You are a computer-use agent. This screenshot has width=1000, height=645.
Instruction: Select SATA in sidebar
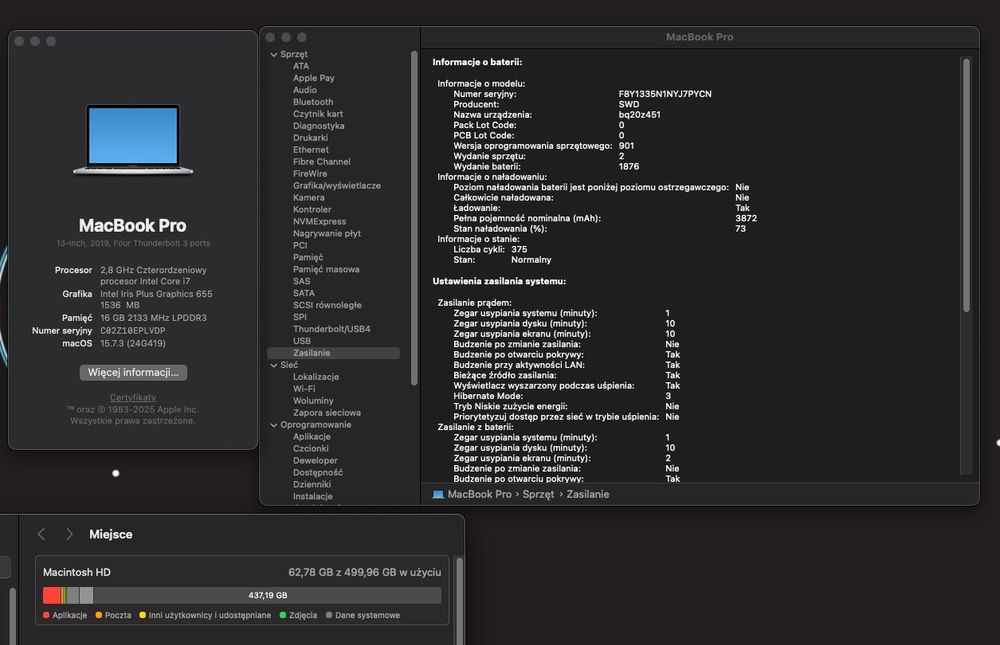(304, 293)
